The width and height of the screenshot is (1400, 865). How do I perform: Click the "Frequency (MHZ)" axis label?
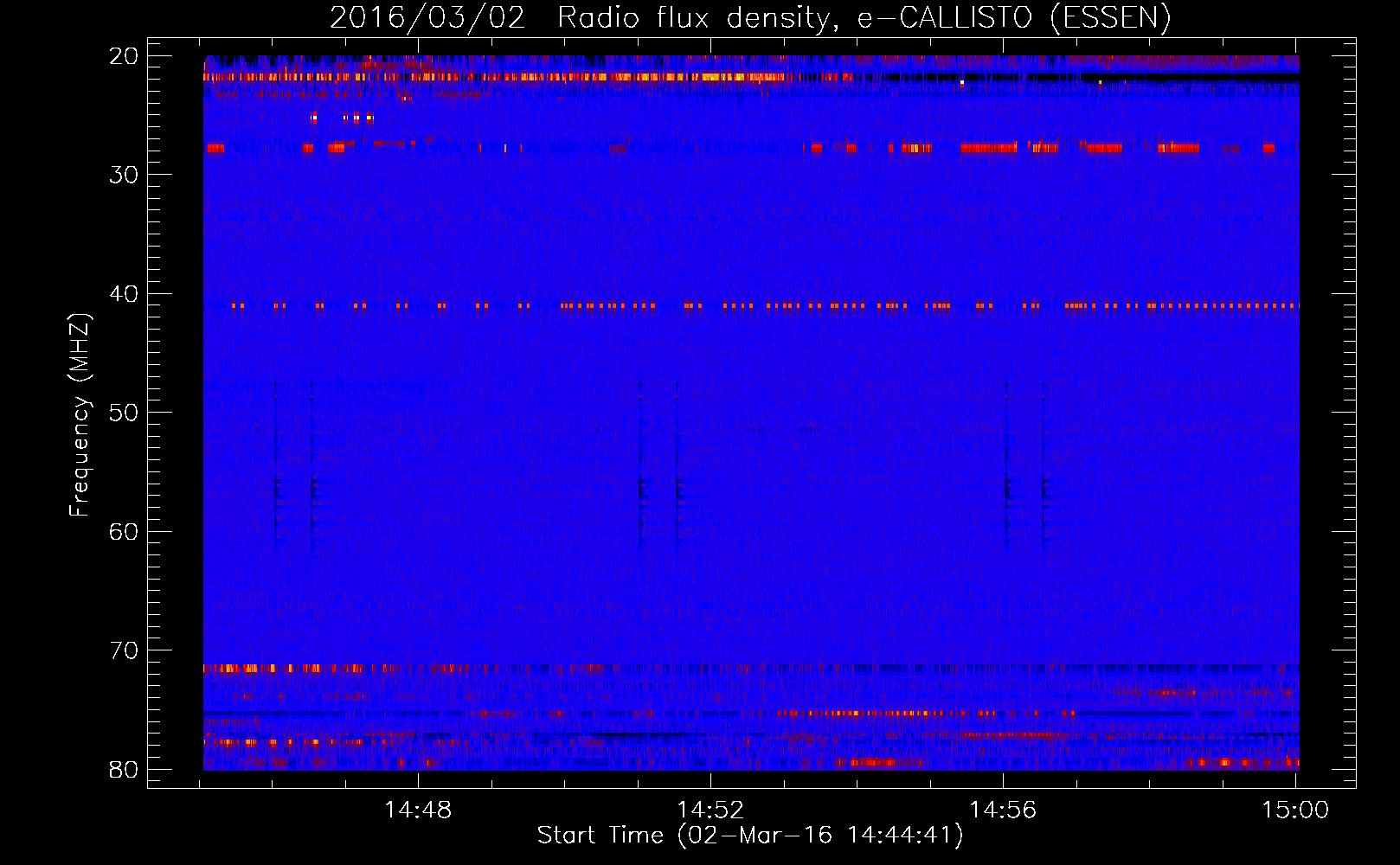click(x=80, y=415)
